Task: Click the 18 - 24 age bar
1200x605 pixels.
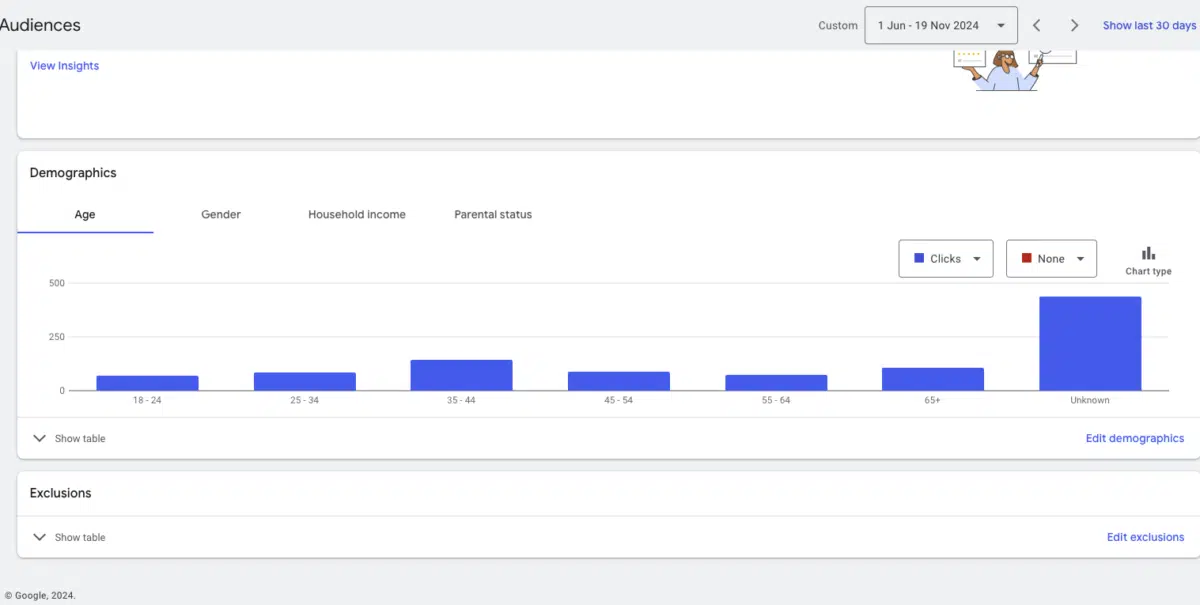Action: click(147, 383)
